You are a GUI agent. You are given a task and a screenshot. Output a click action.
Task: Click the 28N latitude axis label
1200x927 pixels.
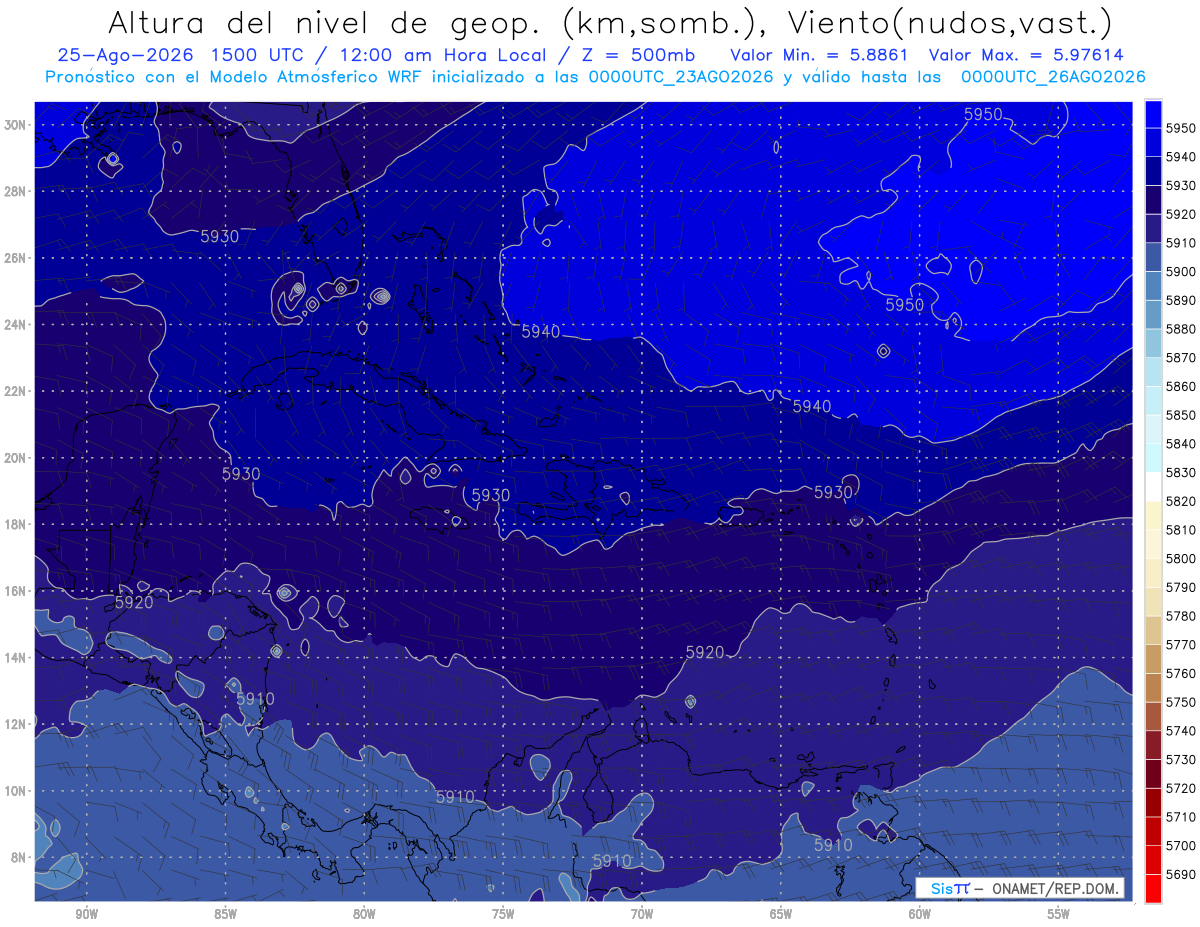coord(15,191)
